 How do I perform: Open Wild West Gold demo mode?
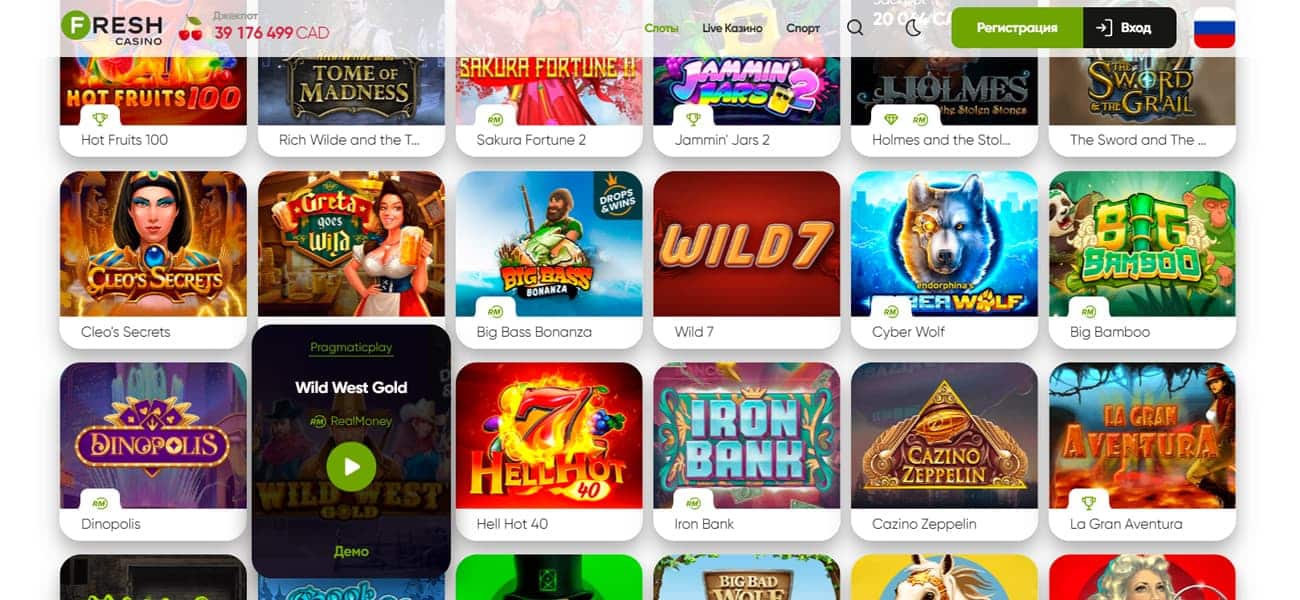(x=351, y=551)
